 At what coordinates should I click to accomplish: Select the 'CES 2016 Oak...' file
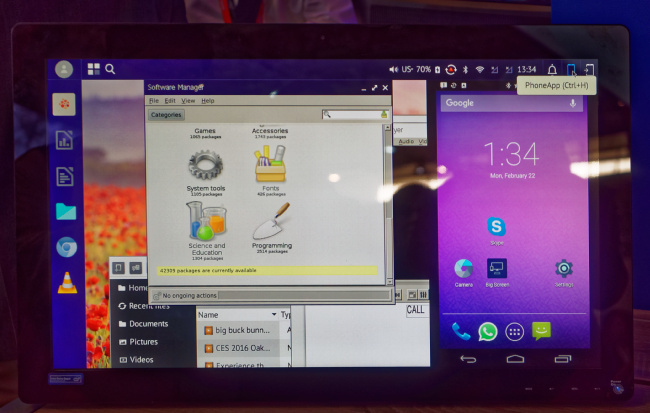coord(238,348)
